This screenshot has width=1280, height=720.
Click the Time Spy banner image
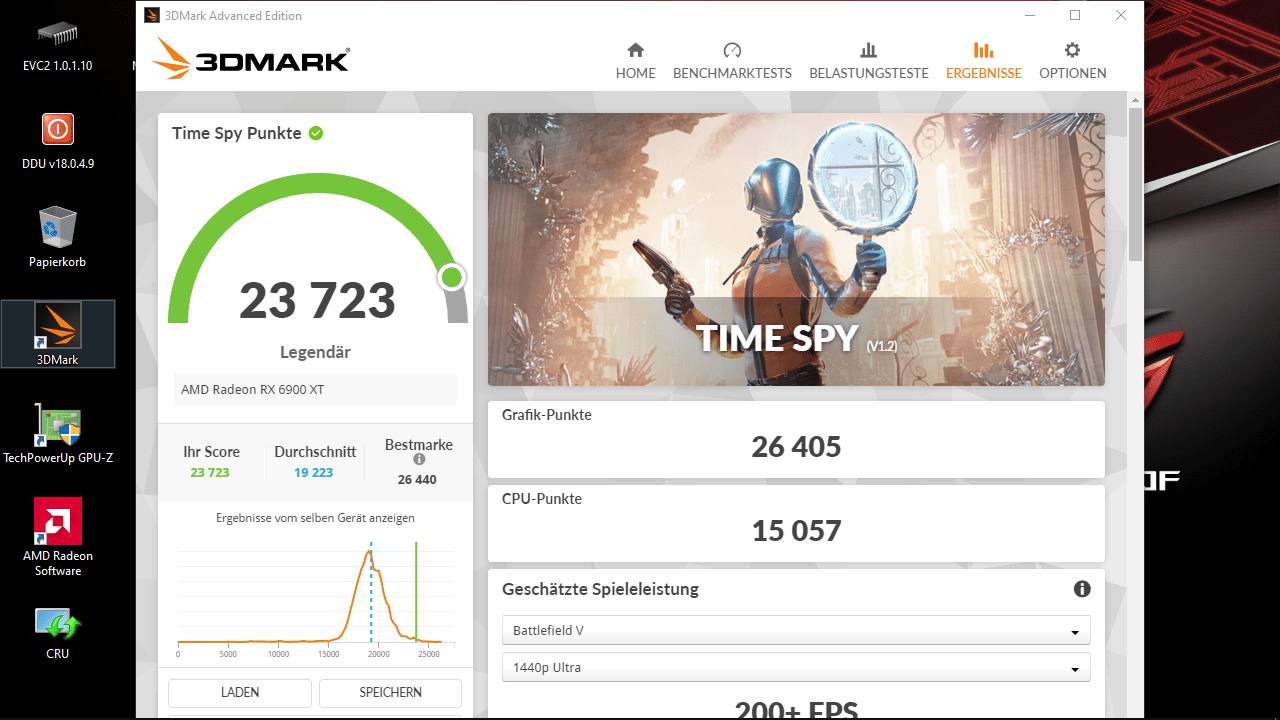pyautogui.click(x=796, y=249)
